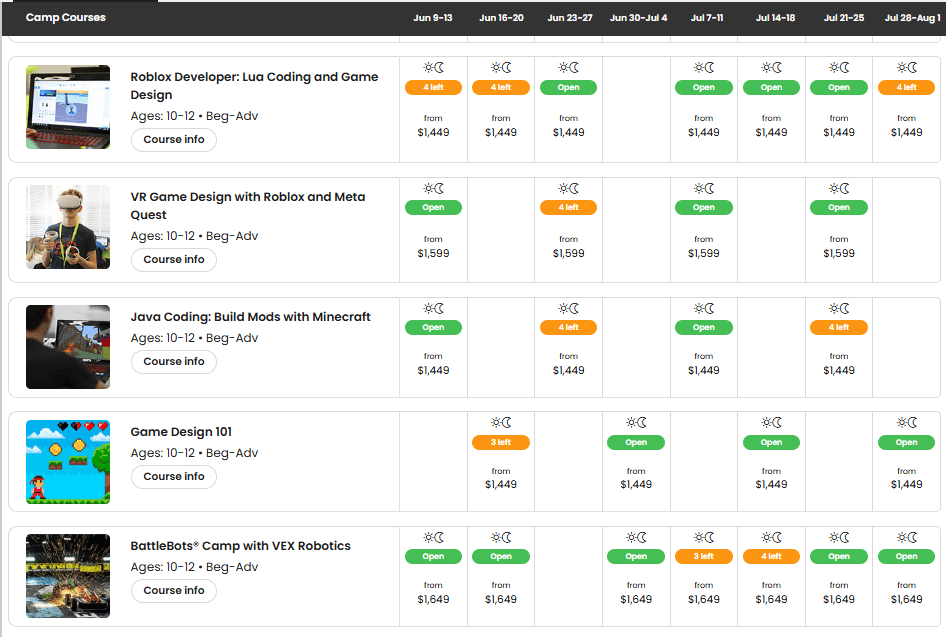This screenshot has height=637, width=946.
Task: Open Course info for Game Design 101
Action: pos(174,477)
